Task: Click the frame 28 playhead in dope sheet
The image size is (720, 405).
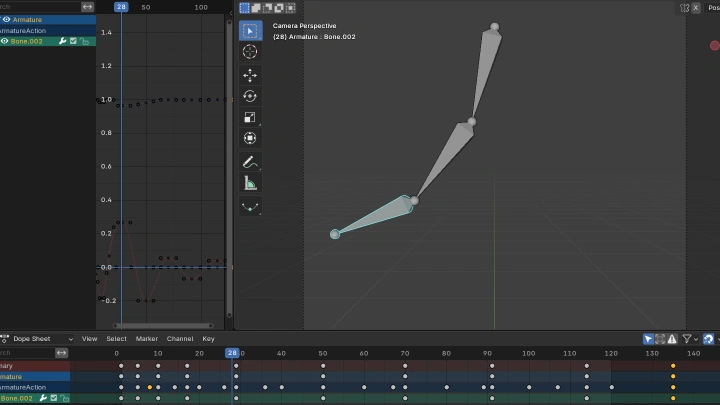Action: [x=232, y=353]
